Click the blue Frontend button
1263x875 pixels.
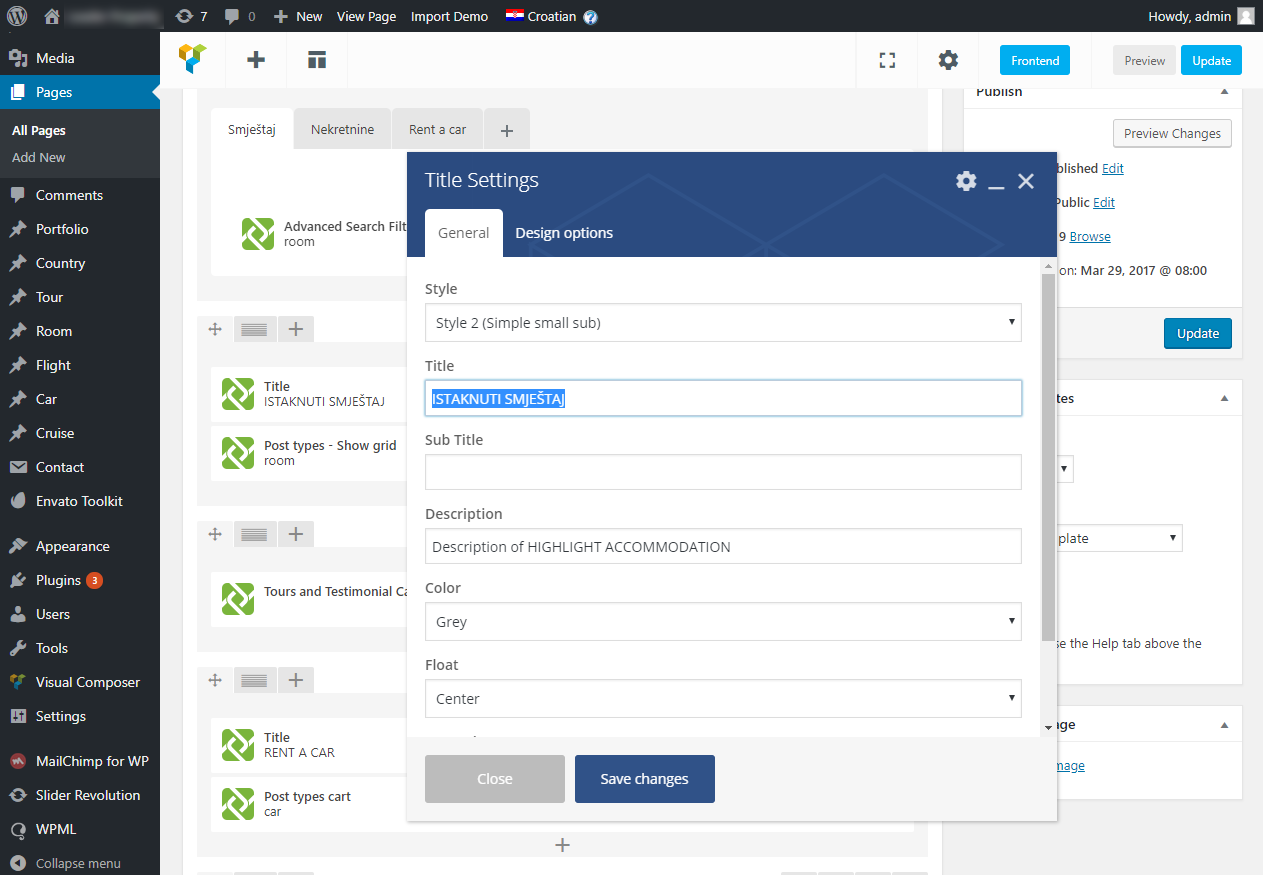coord(1034,60)
